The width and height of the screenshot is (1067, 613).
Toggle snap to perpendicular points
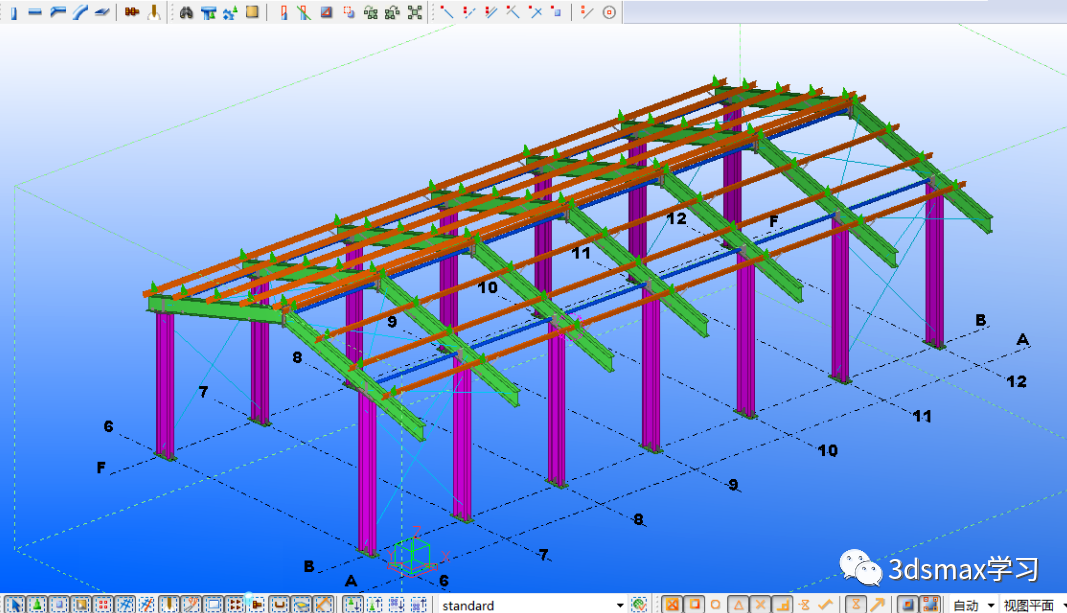[783, 605]
